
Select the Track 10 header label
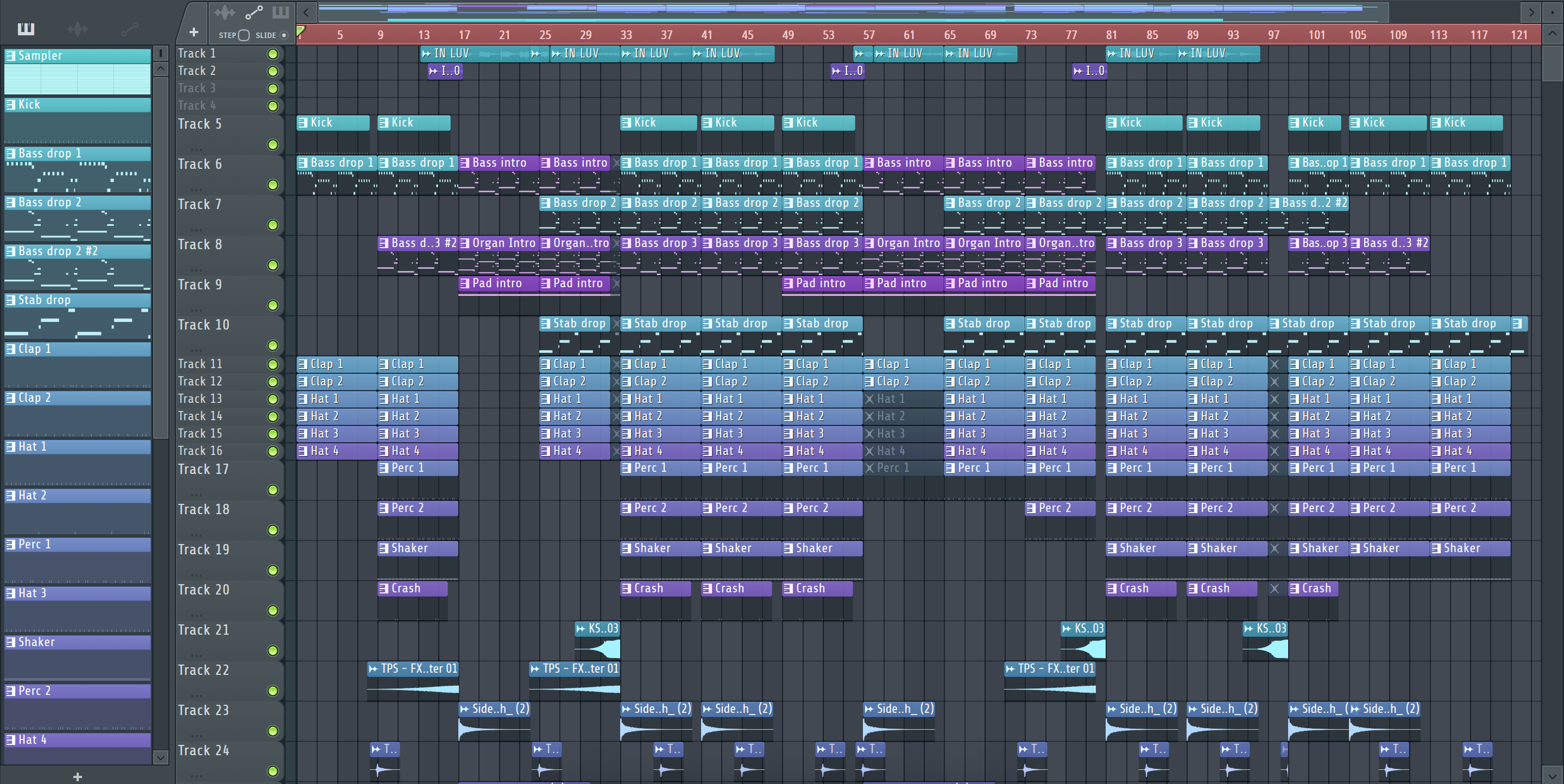pos(204,325)
